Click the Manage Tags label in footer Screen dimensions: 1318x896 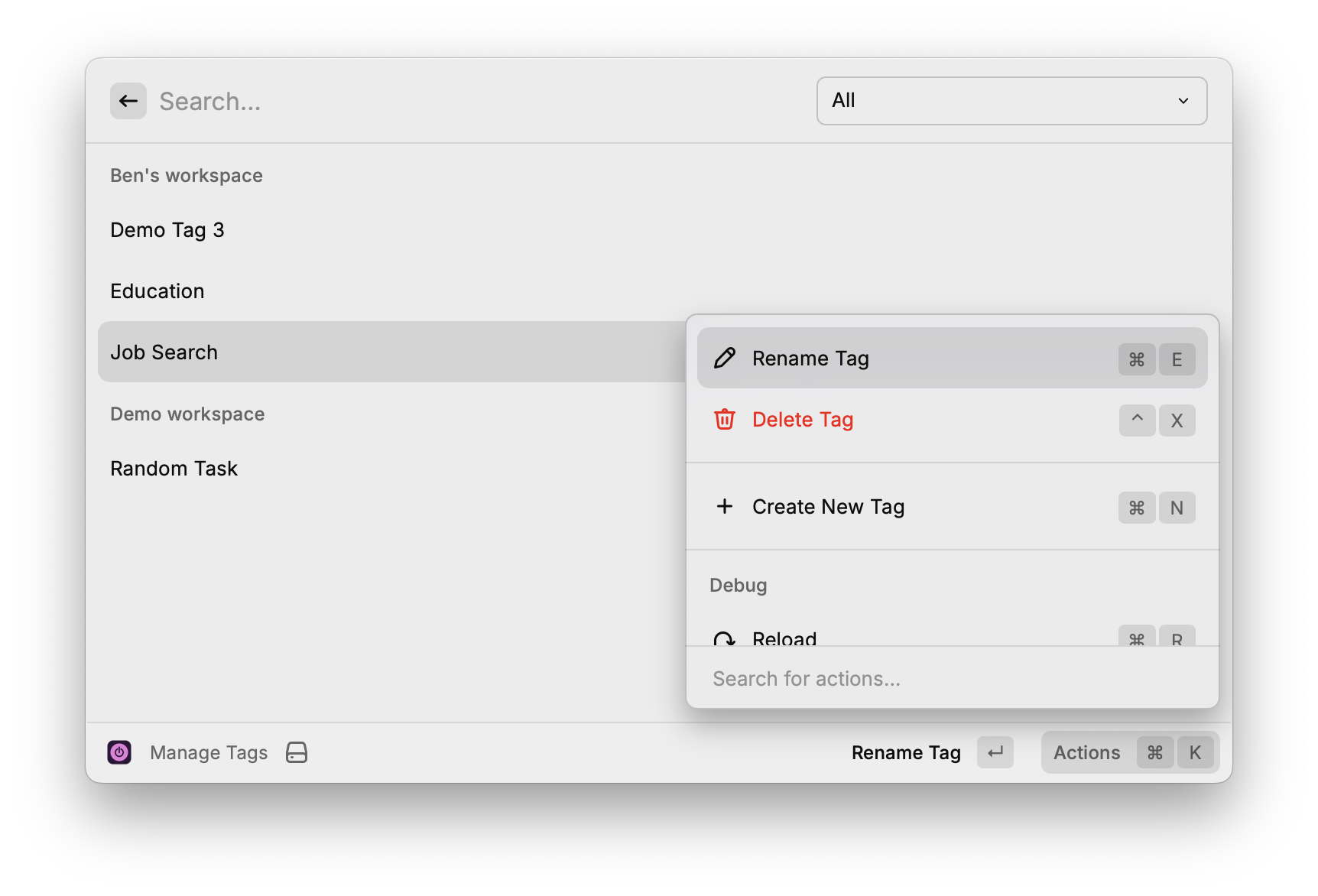(209, 752)
